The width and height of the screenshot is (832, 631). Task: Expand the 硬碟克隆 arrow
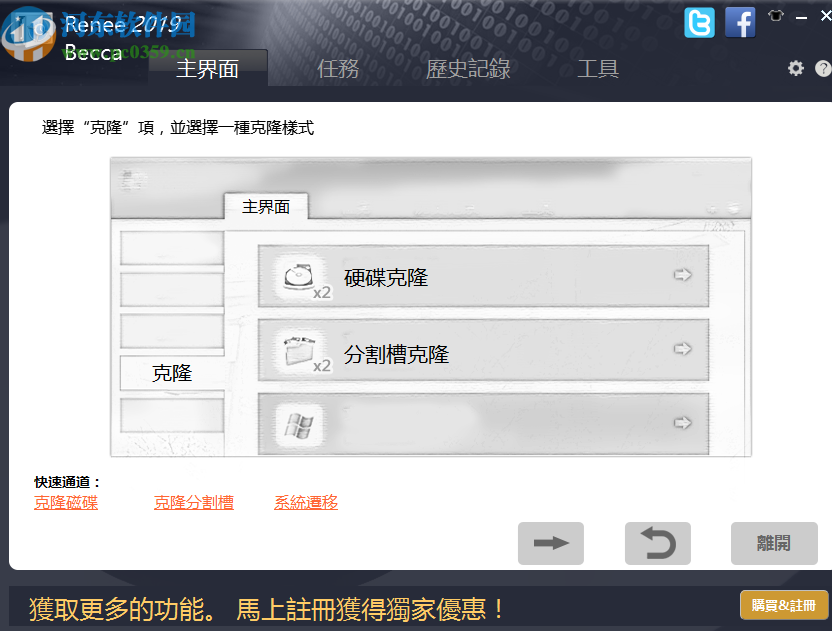(x=682, y=275)
